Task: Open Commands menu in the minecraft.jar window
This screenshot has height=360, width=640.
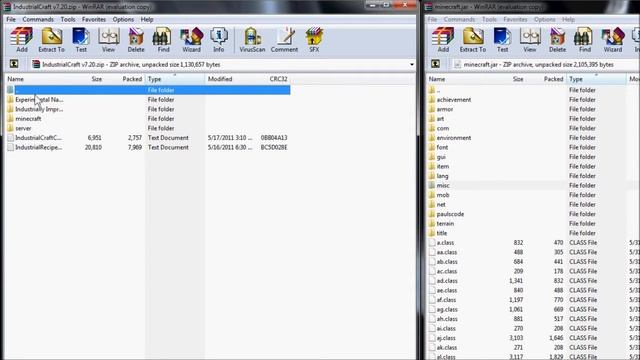Action: pyautogui.click(x=459, y=19)
